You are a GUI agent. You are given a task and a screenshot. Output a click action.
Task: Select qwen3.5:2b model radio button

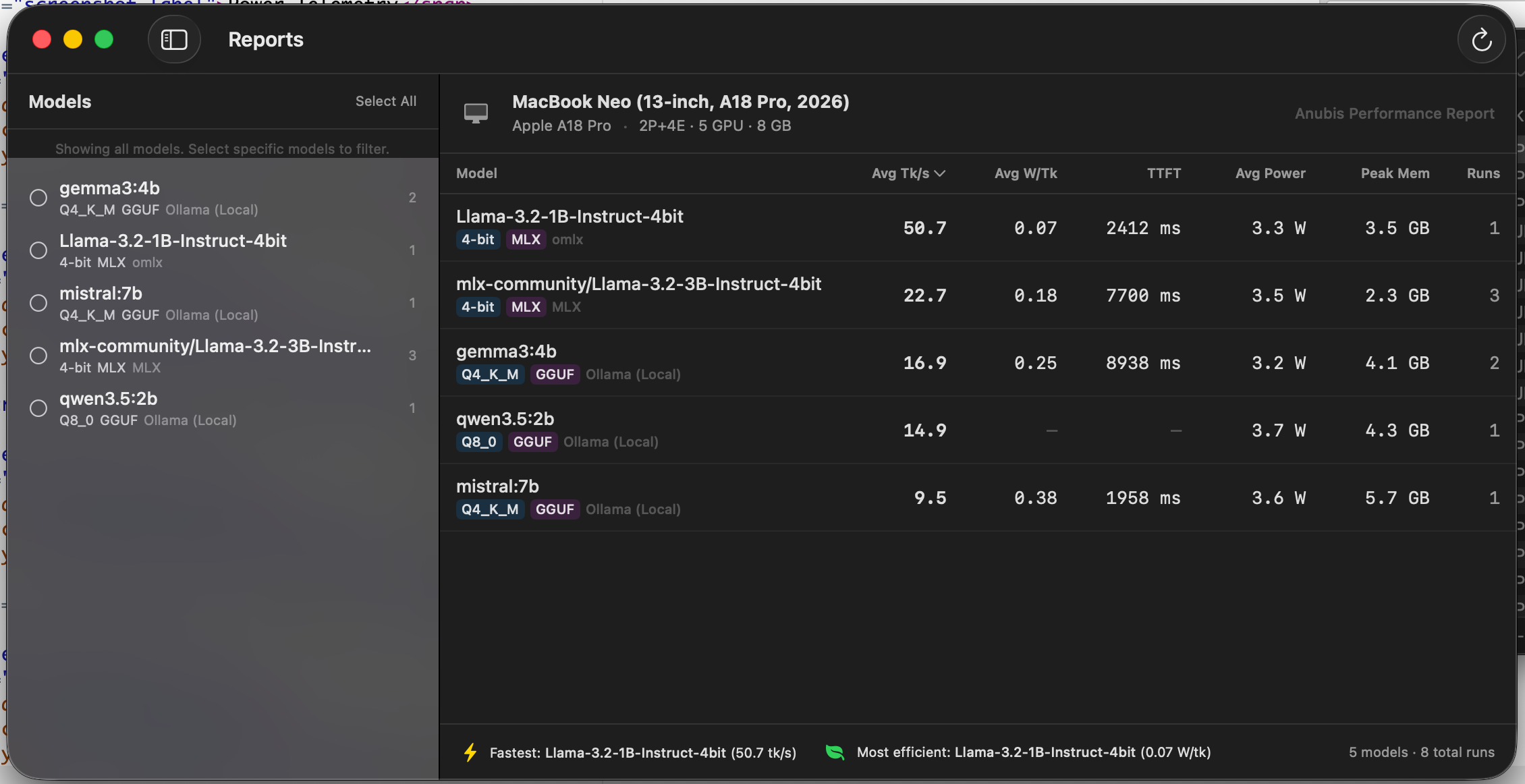click(x=38, y=408)
